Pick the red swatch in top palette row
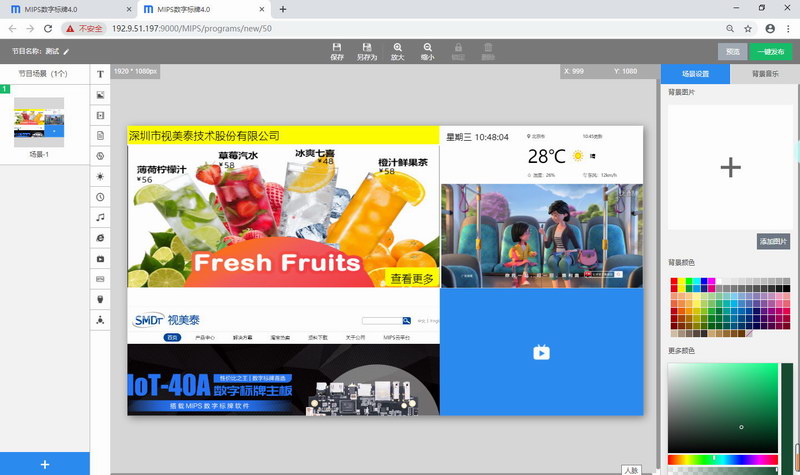 click(x=674, y=281)
